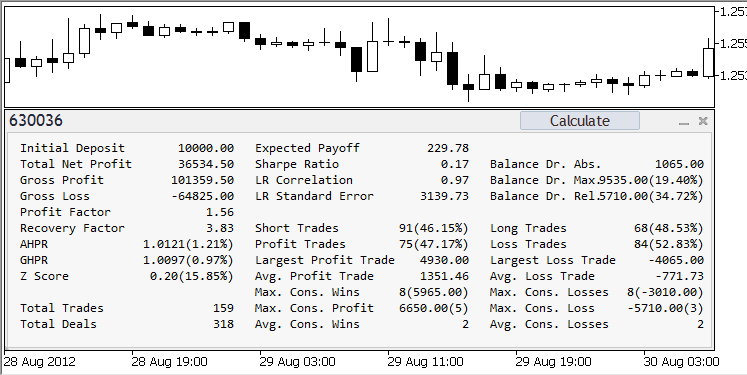
Task: Click the Recovery Factor value 3.83
Action: coord(220,228)
